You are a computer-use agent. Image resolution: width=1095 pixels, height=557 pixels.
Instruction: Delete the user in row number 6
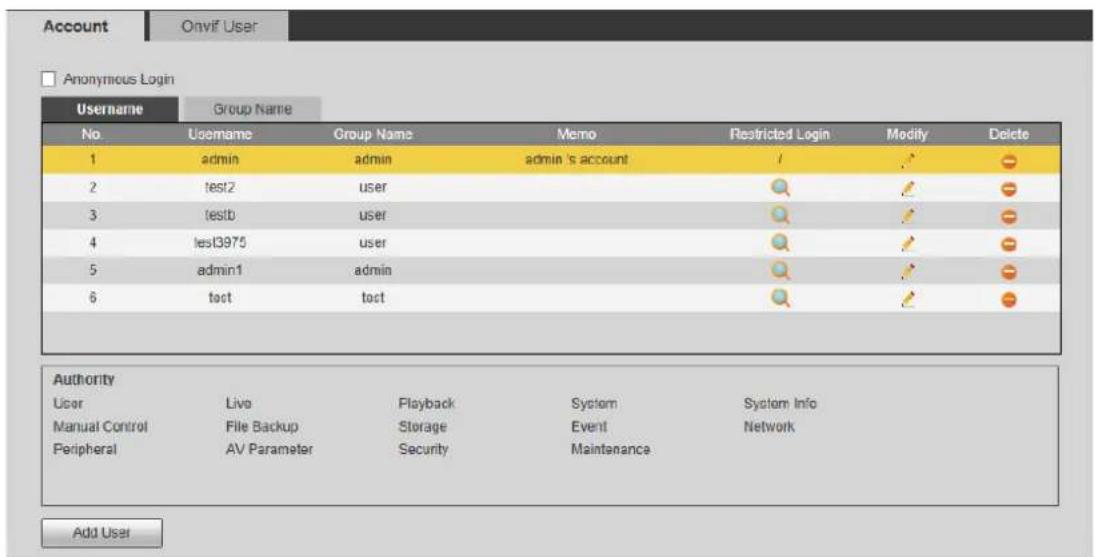pyautogui.click(x=1009, y=300)
